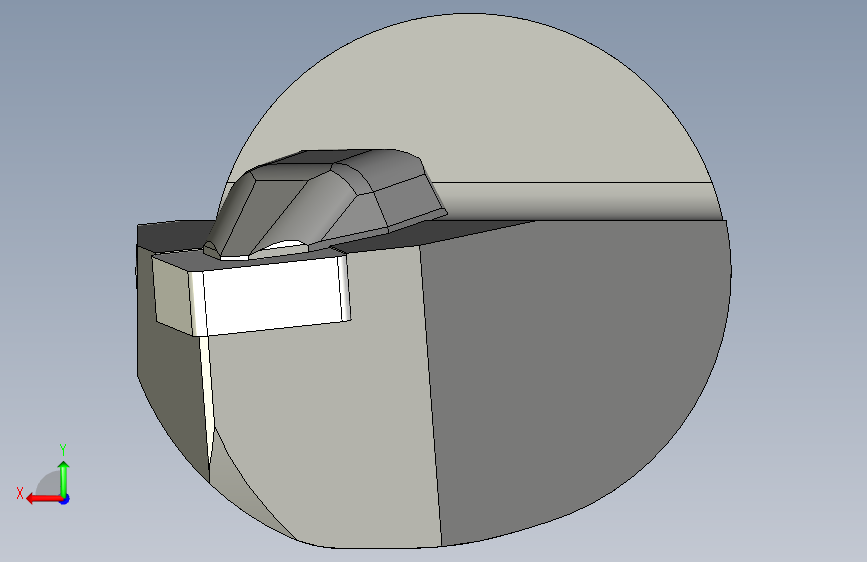Image resolution: width=867 pixels, height=562 pixels.
Task: Select the bright white insert front face
Action: point(272,296)
